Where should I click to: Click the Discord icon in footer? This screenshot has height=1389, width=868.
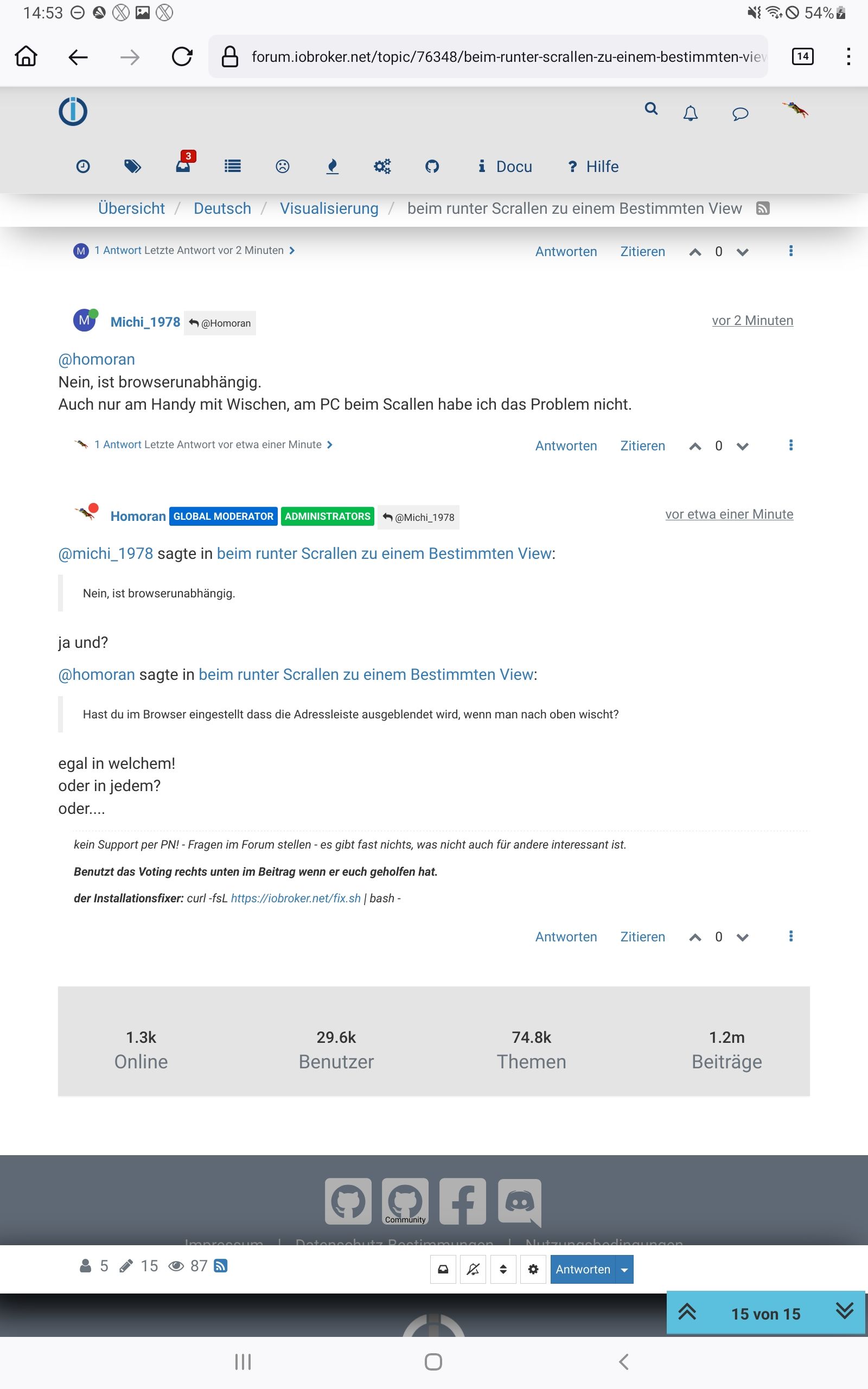click(x=519, y=1201)
